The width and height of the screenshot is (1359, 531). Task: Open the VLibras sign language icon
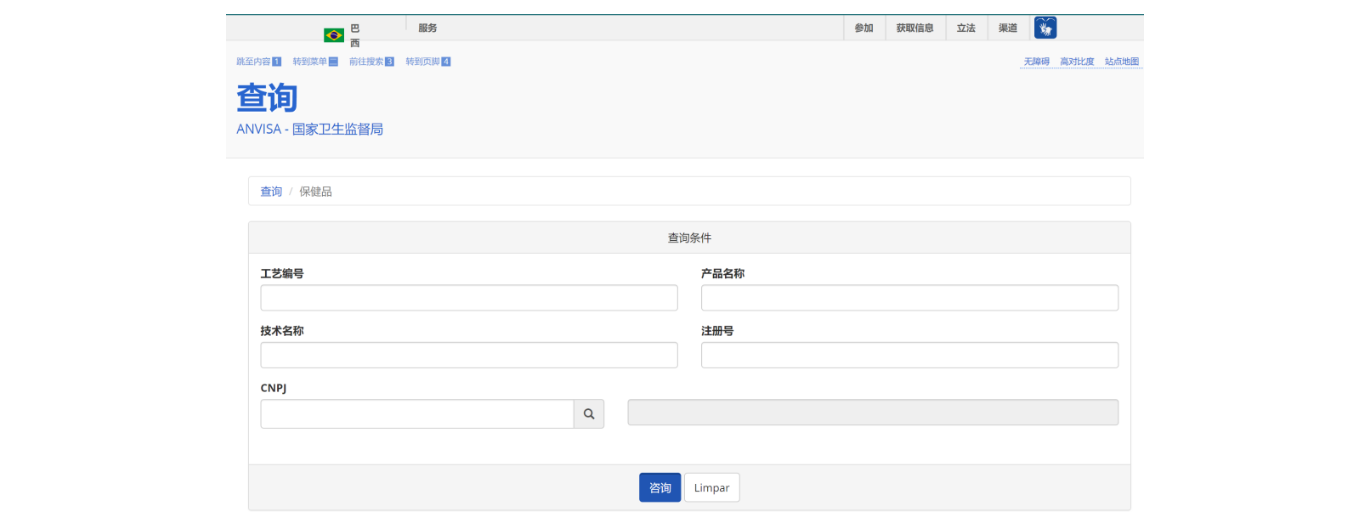coord(1045,28)
